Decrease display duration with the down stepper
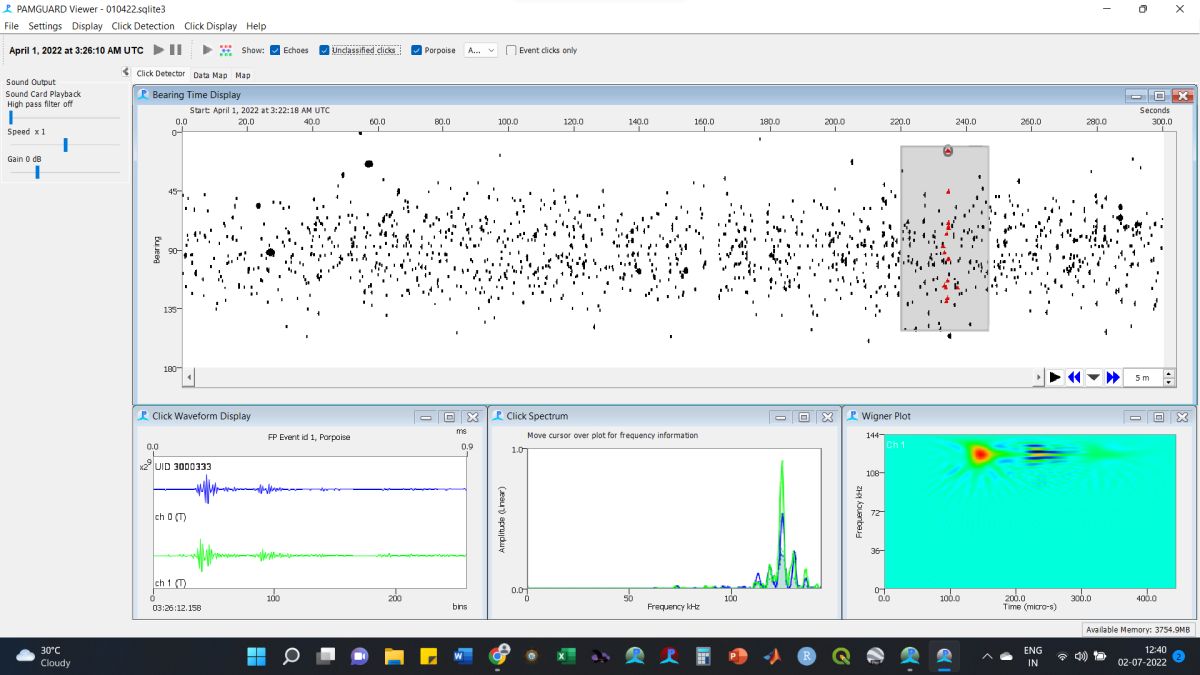1200x675 pixels. pos(1169,382)
